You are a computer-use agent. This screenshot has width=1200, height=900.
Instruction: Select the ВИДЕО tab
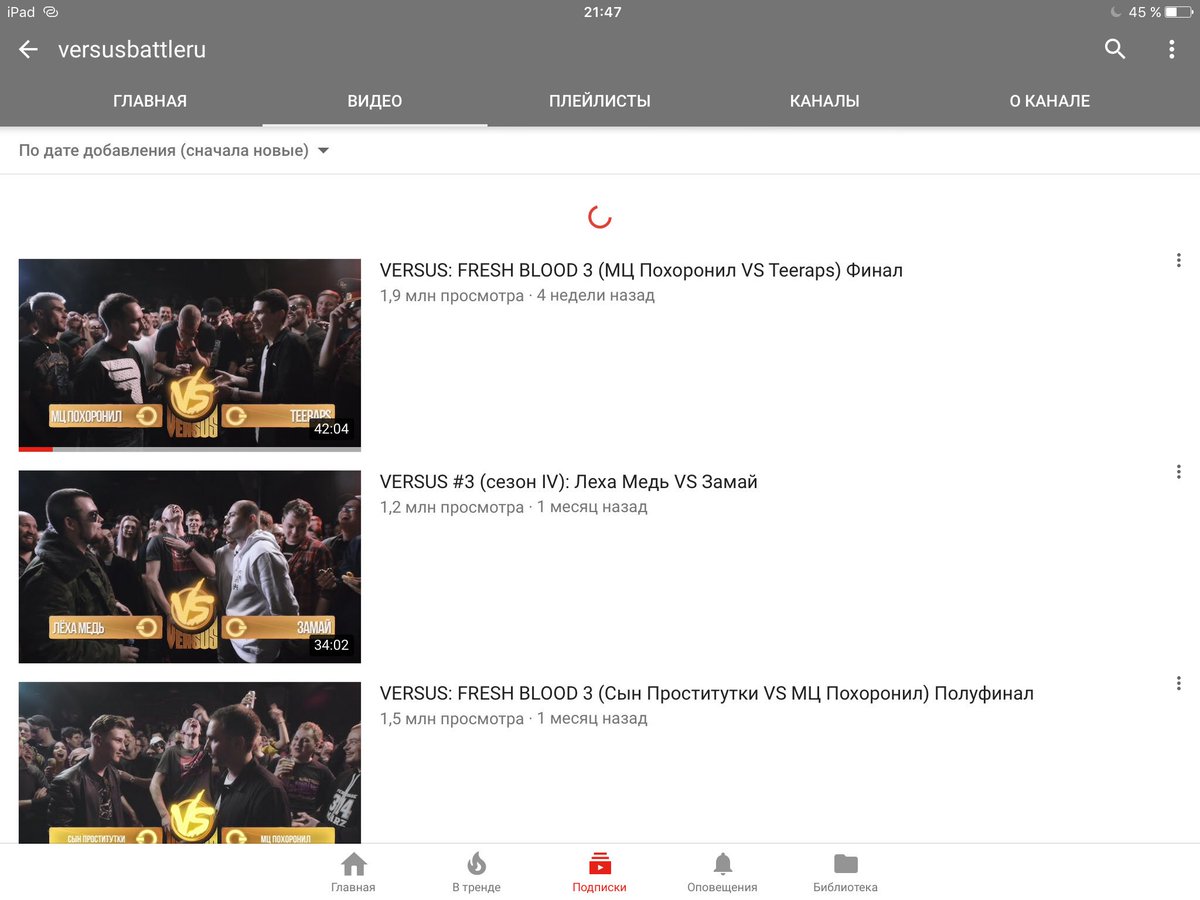coord(375,101)
